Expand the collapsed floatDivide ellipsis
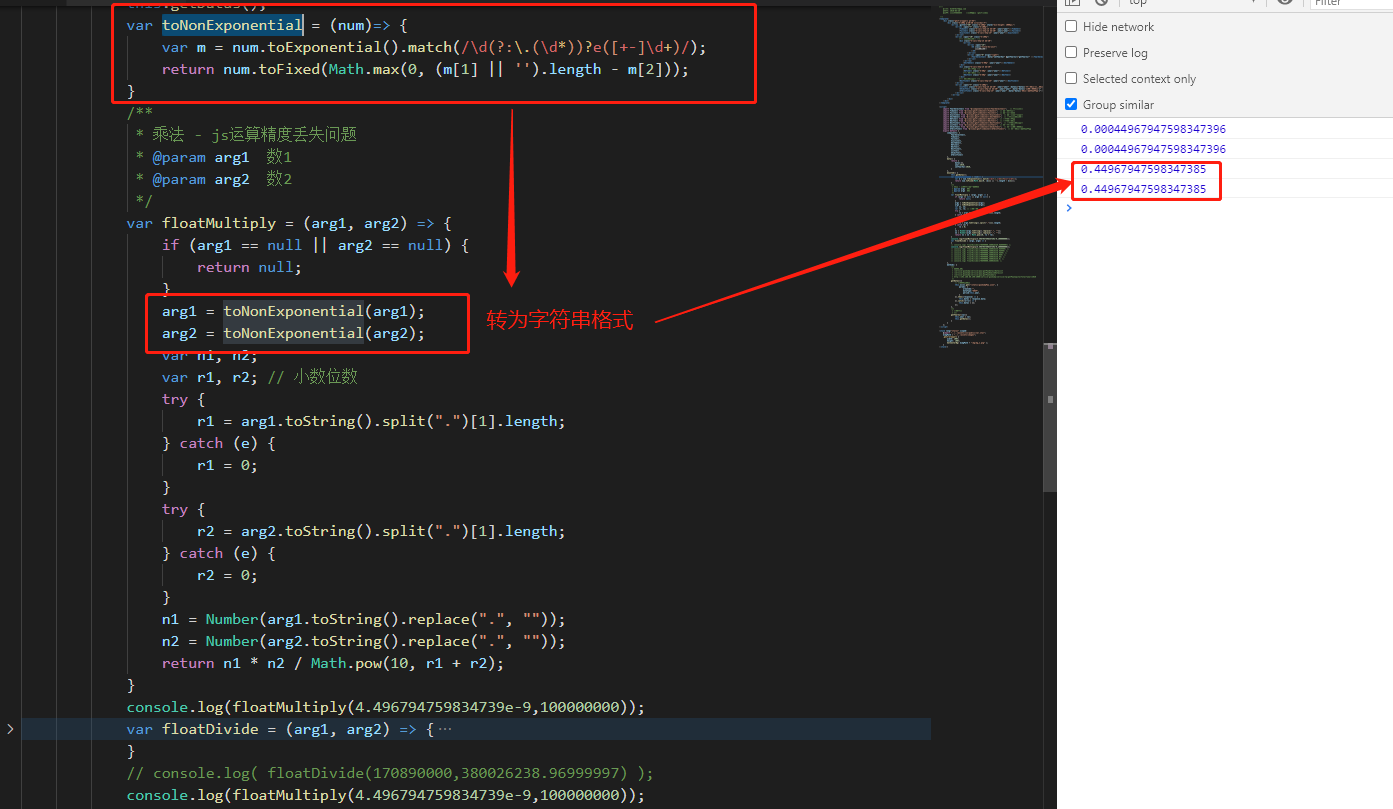Image resolution: width=1393 pixels, height=809 pixels. 445,729
